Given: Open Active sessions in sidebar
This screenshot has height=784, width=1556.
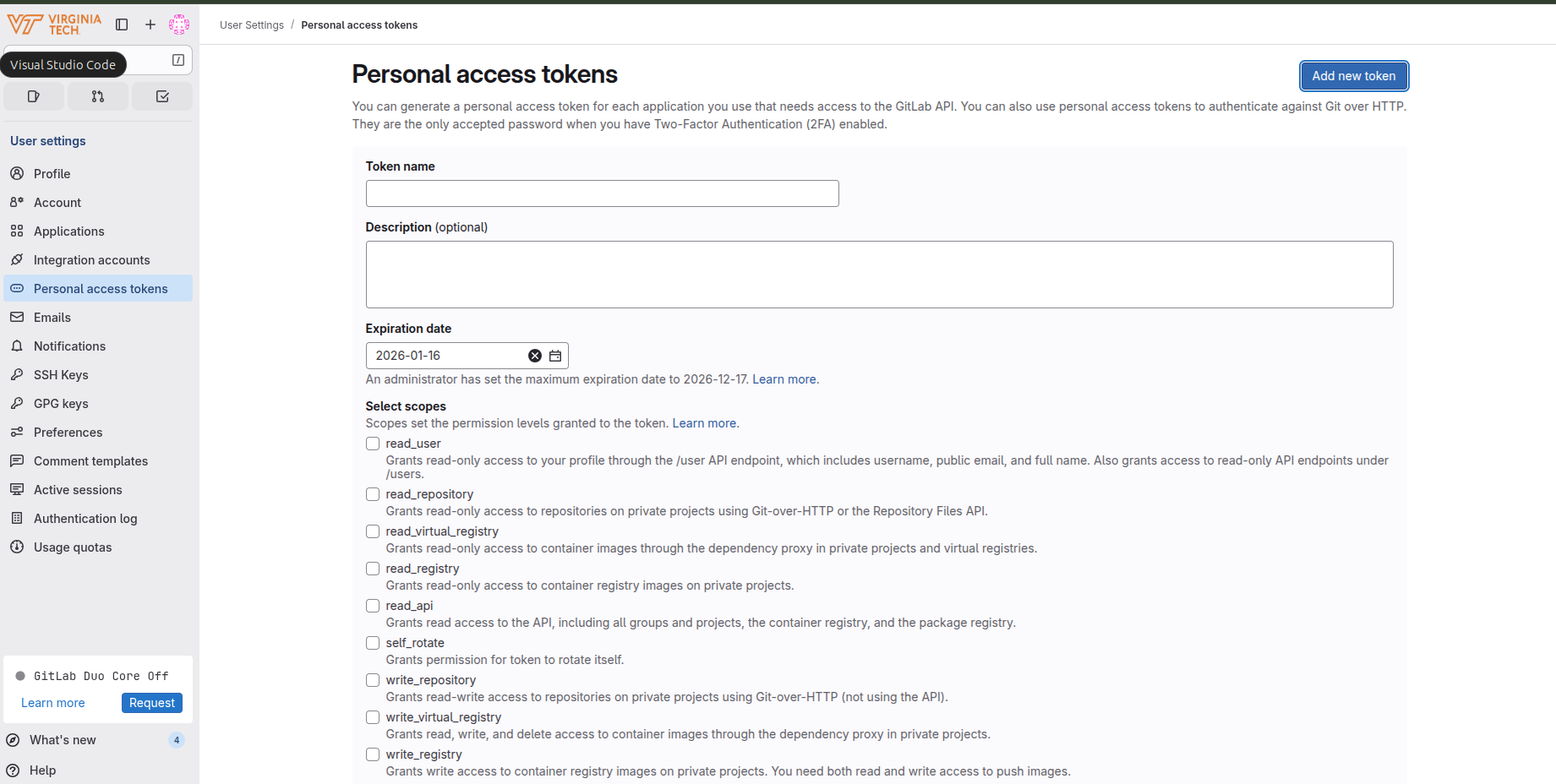Looking at the screenshot, I should click(x=78, y=490).
